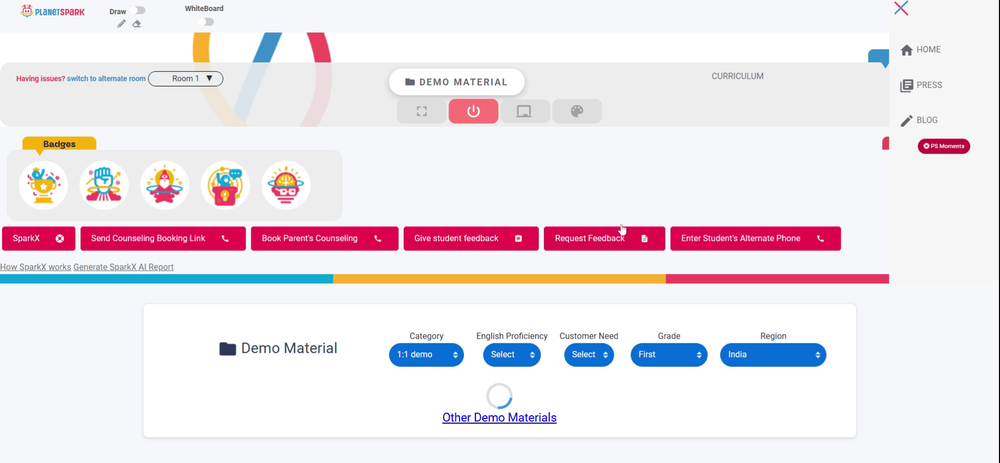Click the screen share icon button
1000x463 pixels.
point(525,111)
